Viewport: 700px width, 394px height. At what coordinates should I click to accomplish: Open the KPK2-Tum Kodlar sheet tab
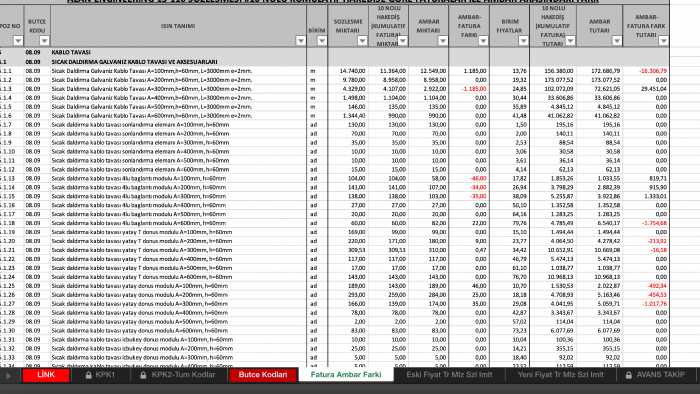(178, 375)
